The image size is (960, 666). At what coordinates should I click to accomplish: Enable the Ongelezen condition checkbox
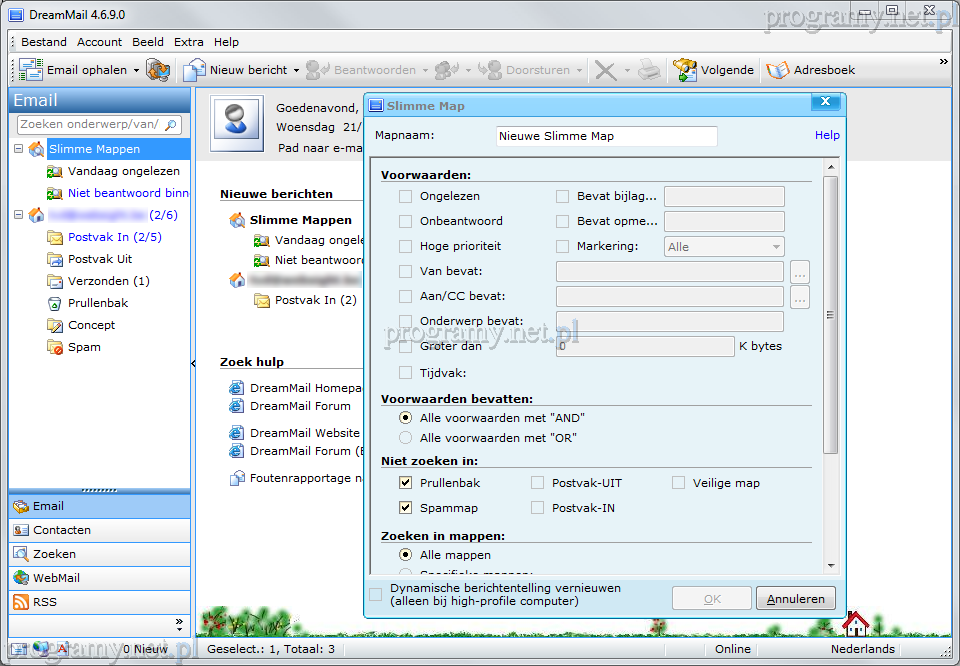coord(405,197)
